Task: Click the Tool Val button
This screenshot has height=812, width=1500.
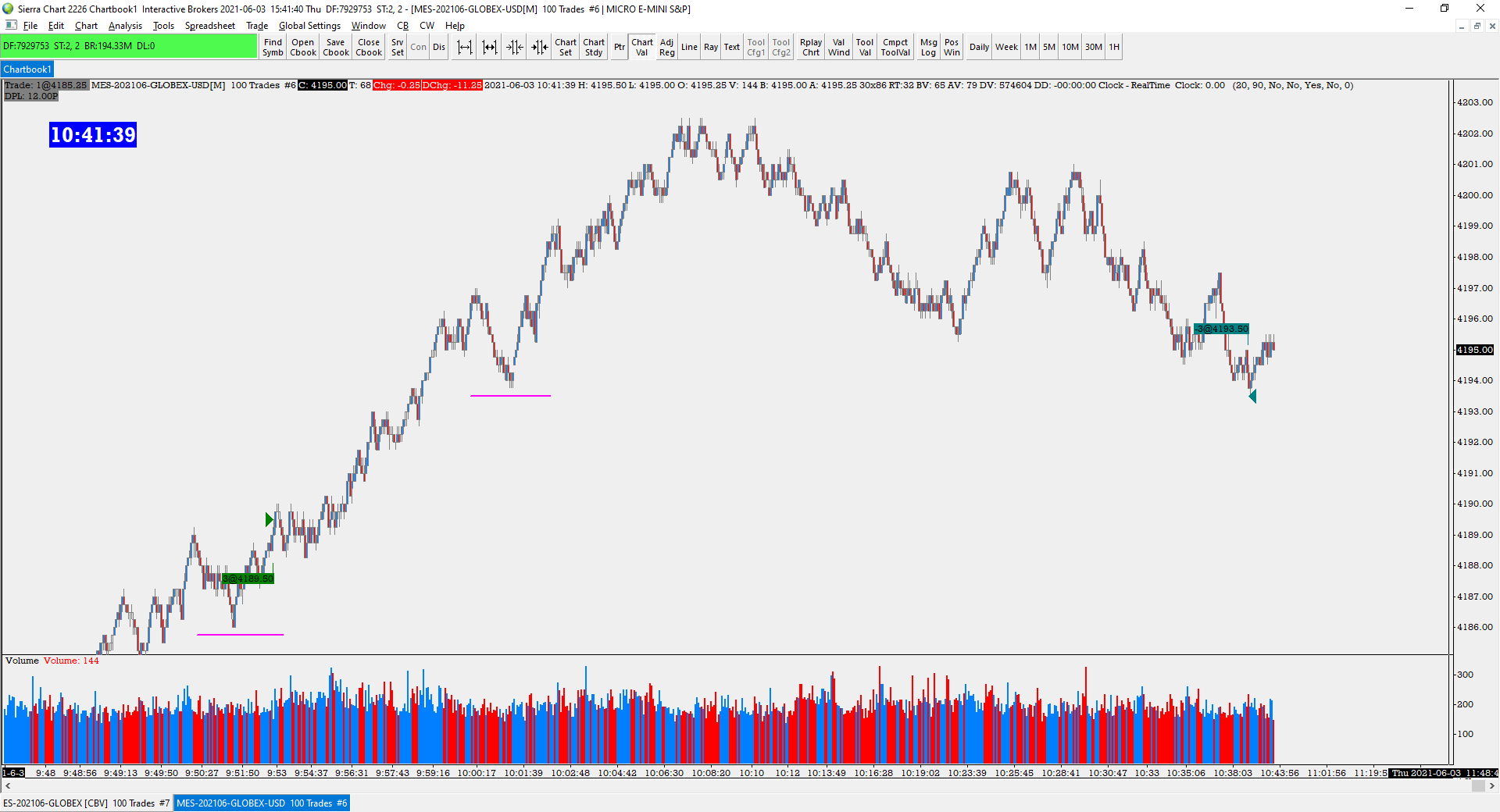Action: [865, 47]
